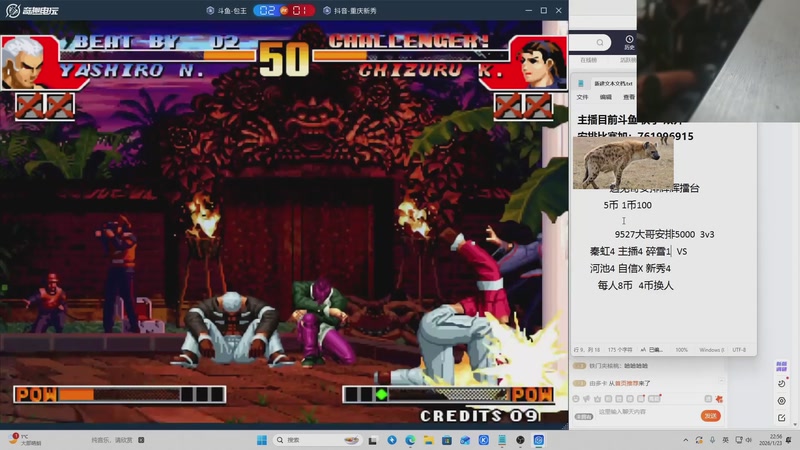This screenshot has height=450, width=800.
Task: Click the orange 发送 send button
Action: (x=711, y=416)
